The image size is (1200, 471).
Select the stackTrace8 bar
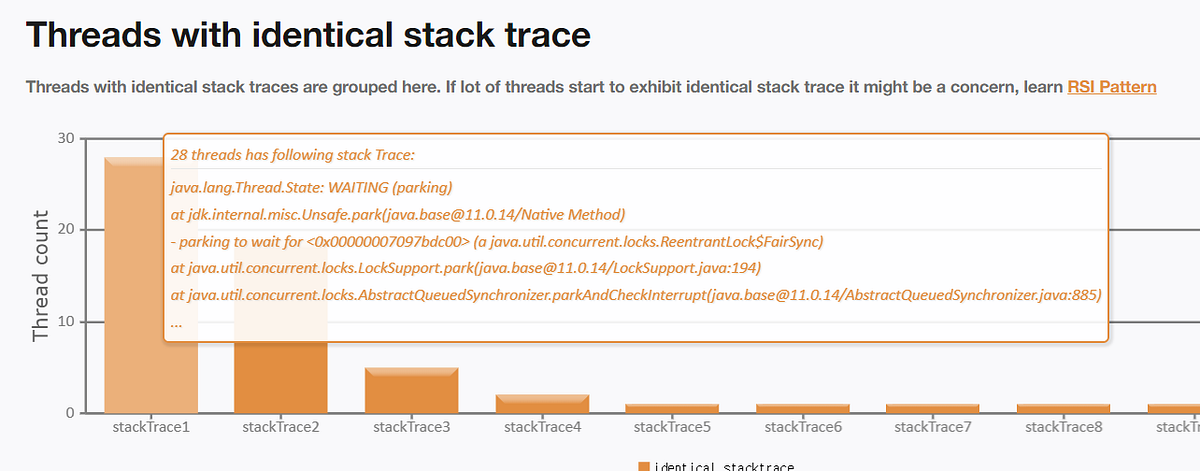(1064, 408)
